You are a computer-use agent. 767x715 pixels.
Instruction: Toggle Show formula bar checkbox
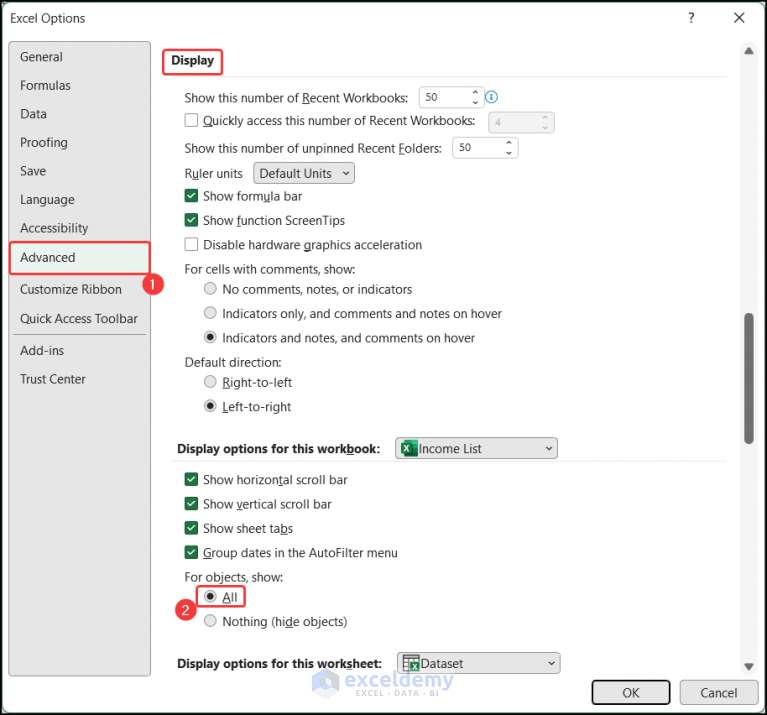tap(191, 196)
